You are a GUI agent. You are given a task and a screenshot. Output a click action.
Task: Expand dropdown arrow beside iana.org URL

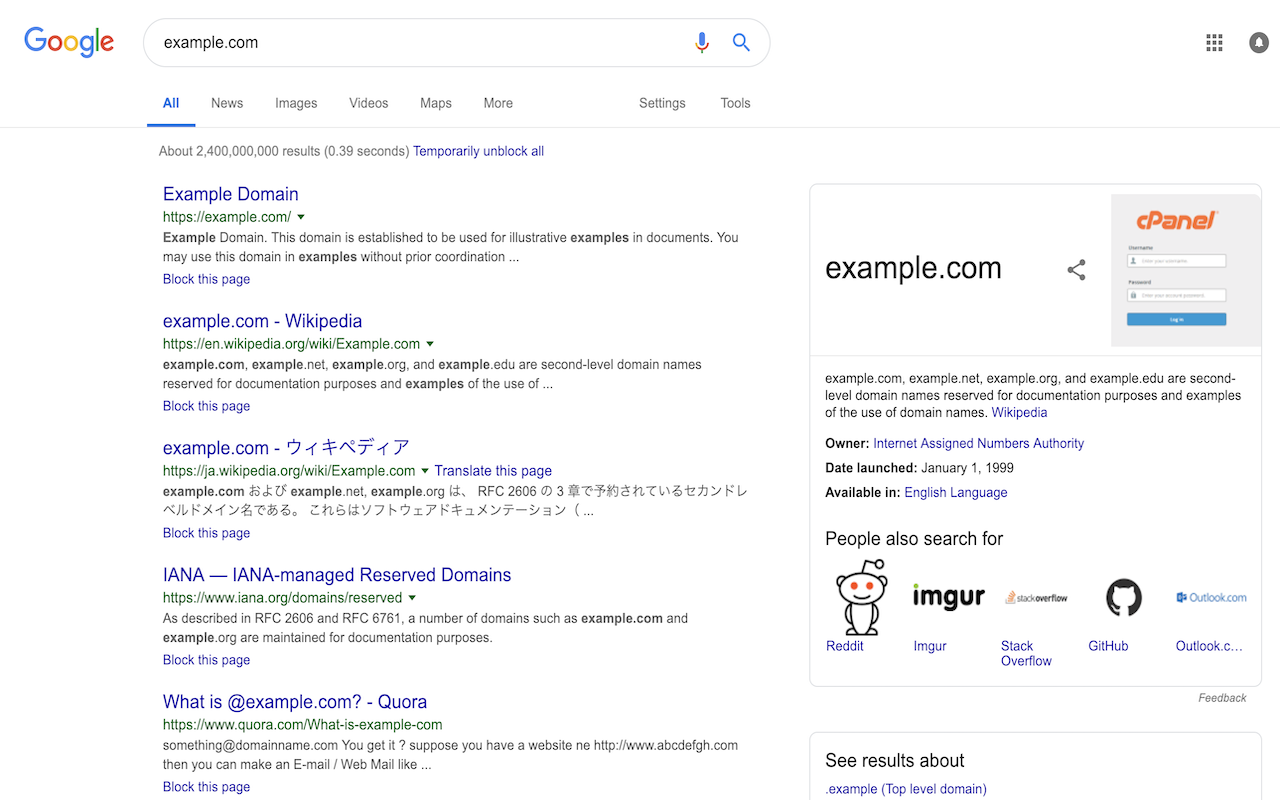pyautogui.click(x=412, y=598)
